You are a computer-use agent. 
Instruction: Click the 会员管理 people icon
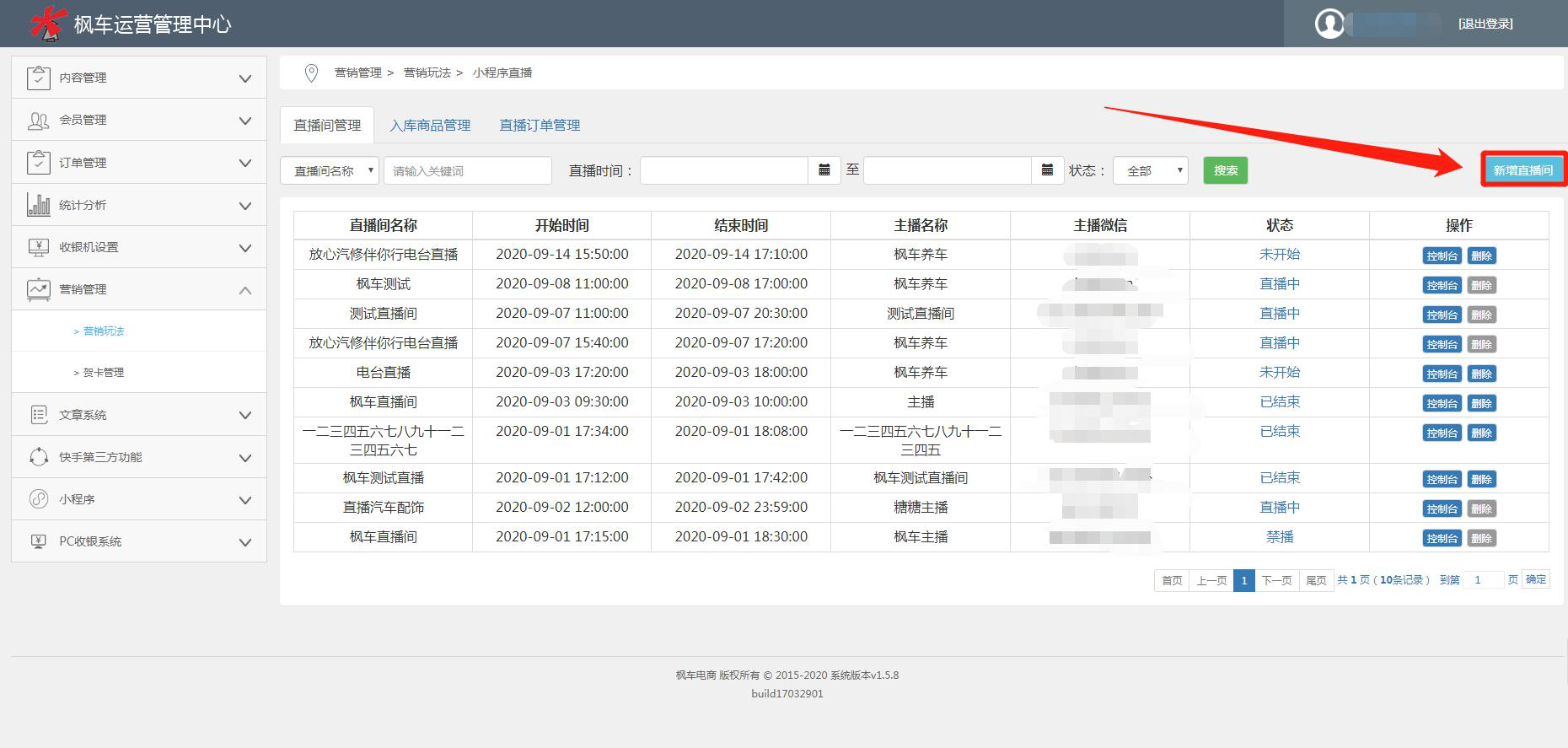click(x=39, y=121)
